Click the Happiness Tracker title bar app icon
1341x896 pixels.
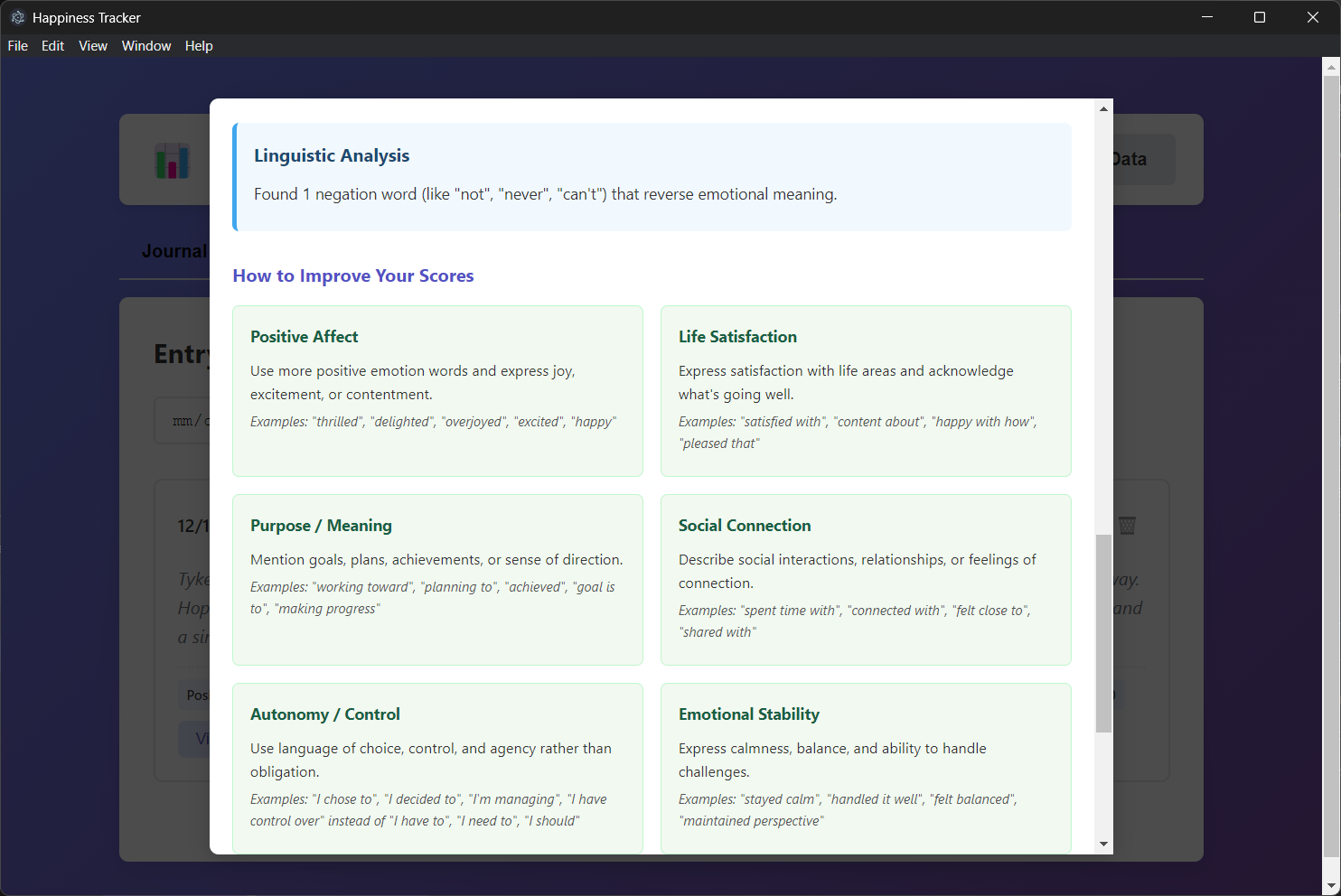17,17
